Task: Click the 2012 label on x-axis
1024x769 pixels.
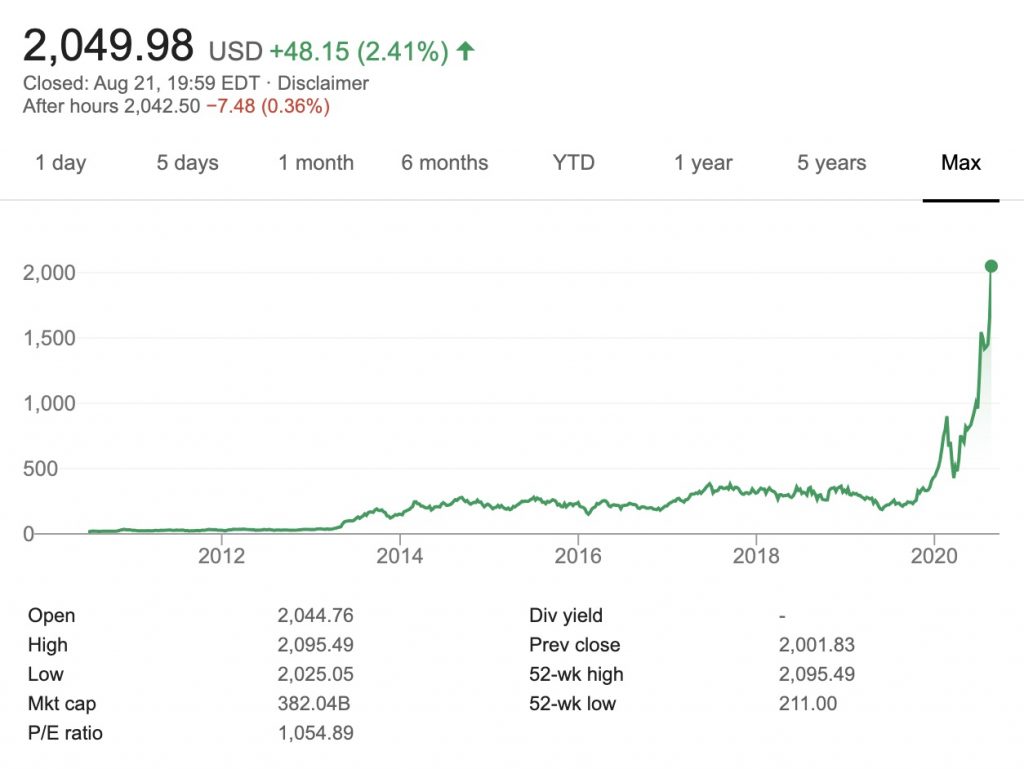Action: click(222, 556)
